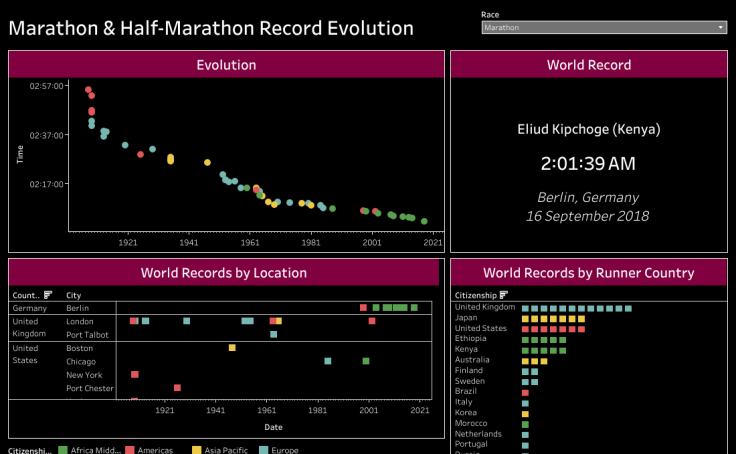Screen dimensions: 736x454
Task: Highlight the yellow Asia Pacific legend swatch
Action: tap(198, 450)
